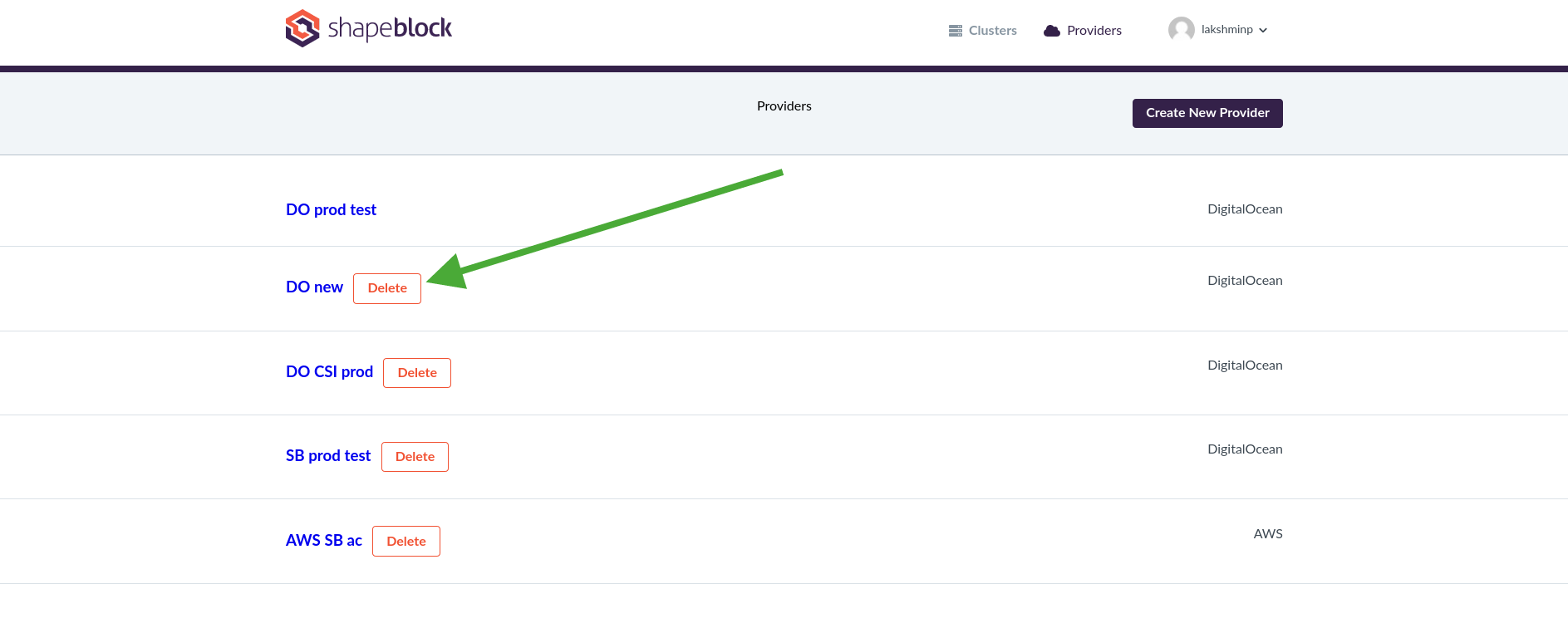This screenshot has width=1568, height=633.
Task: Click DigitalOcean label in SB prod test row
Action: pos(1245,449)
